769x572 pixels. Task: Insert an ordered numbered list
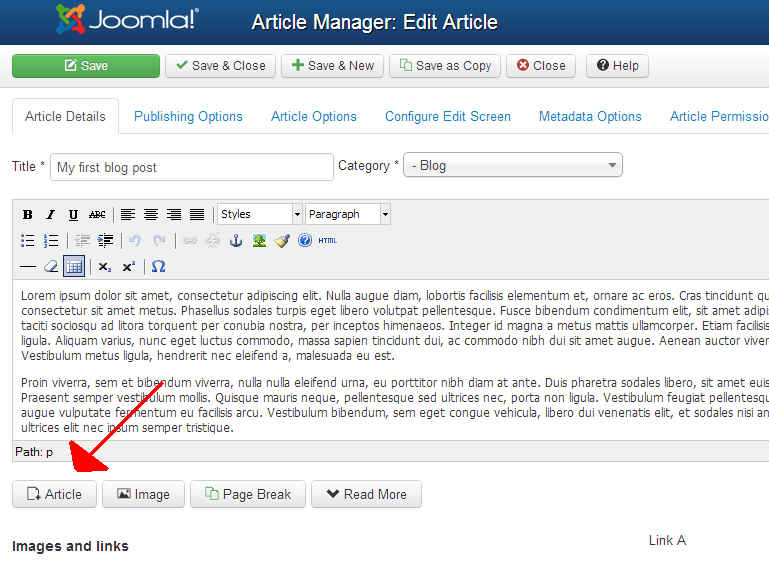(x=51, y=240)
